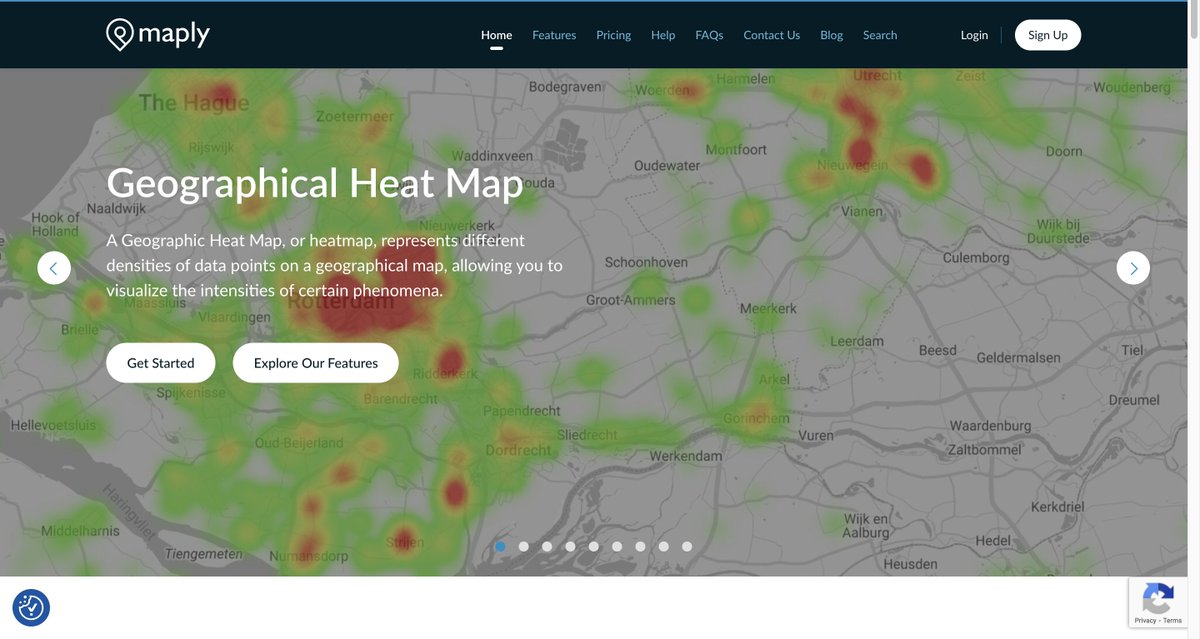Select the first carousel dot
Viewport: 1200px width, 639px height.
[x=500, y=547]
